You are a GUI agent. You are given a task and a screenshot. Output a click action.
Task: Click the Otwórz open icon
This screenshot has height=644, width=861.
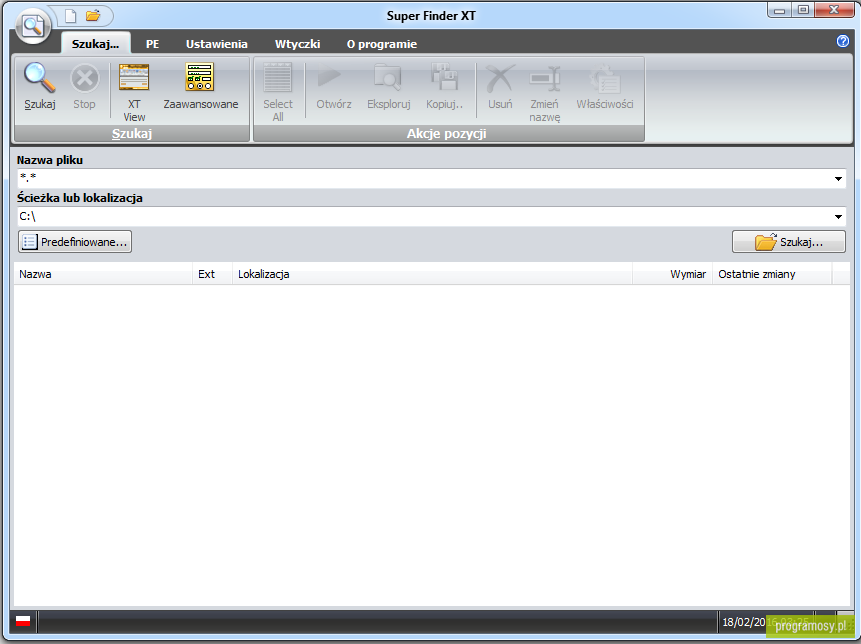(330, 77)
